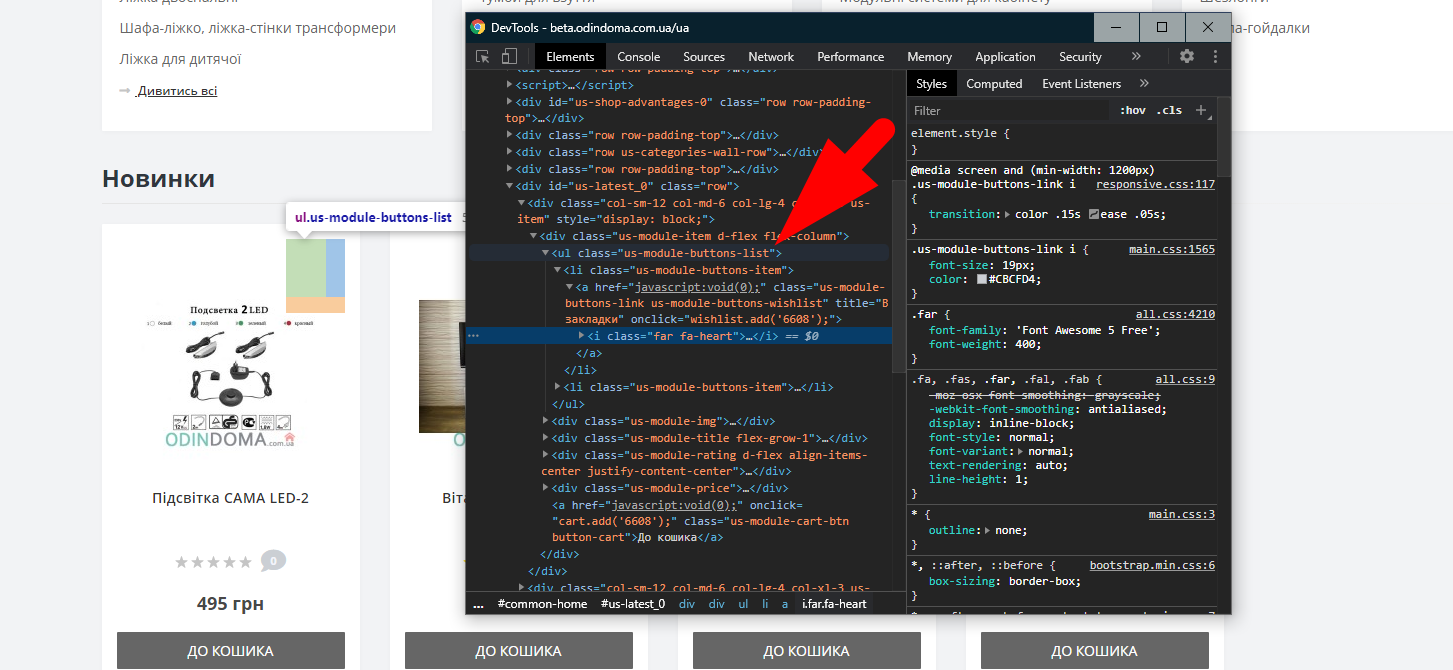Open the Computed styles tab

993,84
